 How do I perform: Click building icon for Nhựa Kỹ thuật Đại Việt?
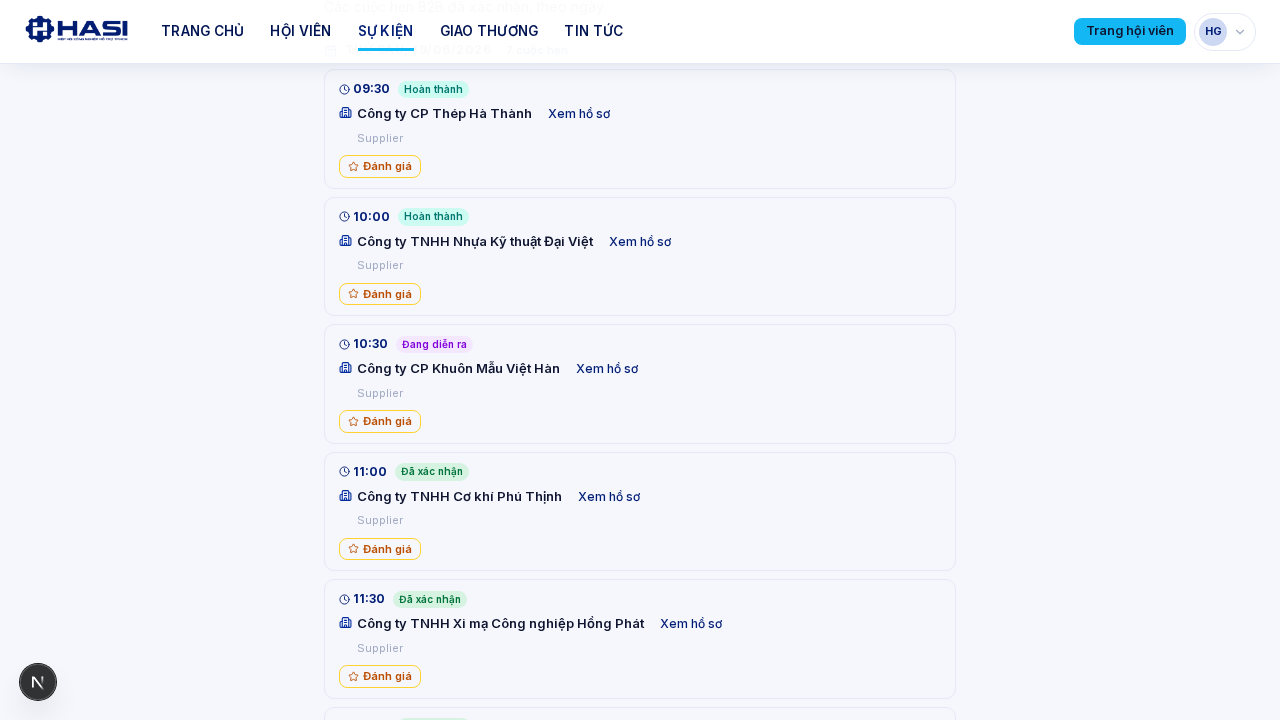[346, 241]
